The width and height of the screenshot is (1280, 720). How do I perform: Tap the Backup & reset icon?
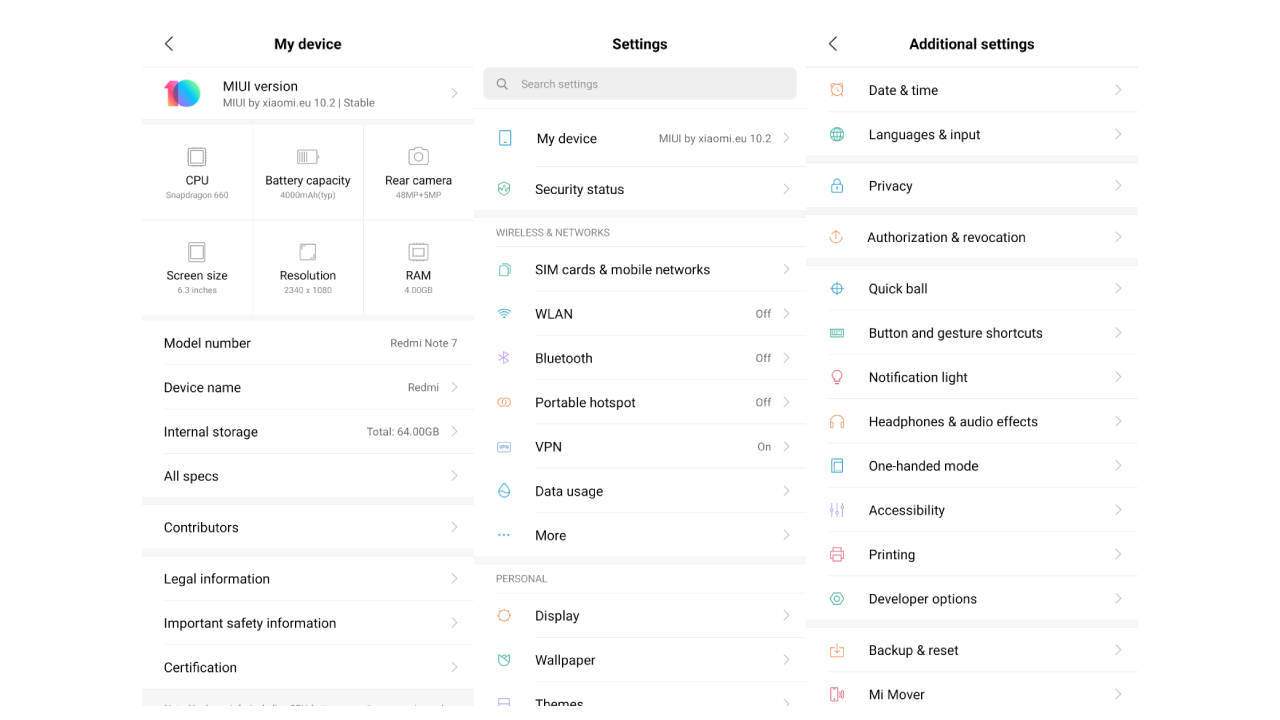coord(837,650)
